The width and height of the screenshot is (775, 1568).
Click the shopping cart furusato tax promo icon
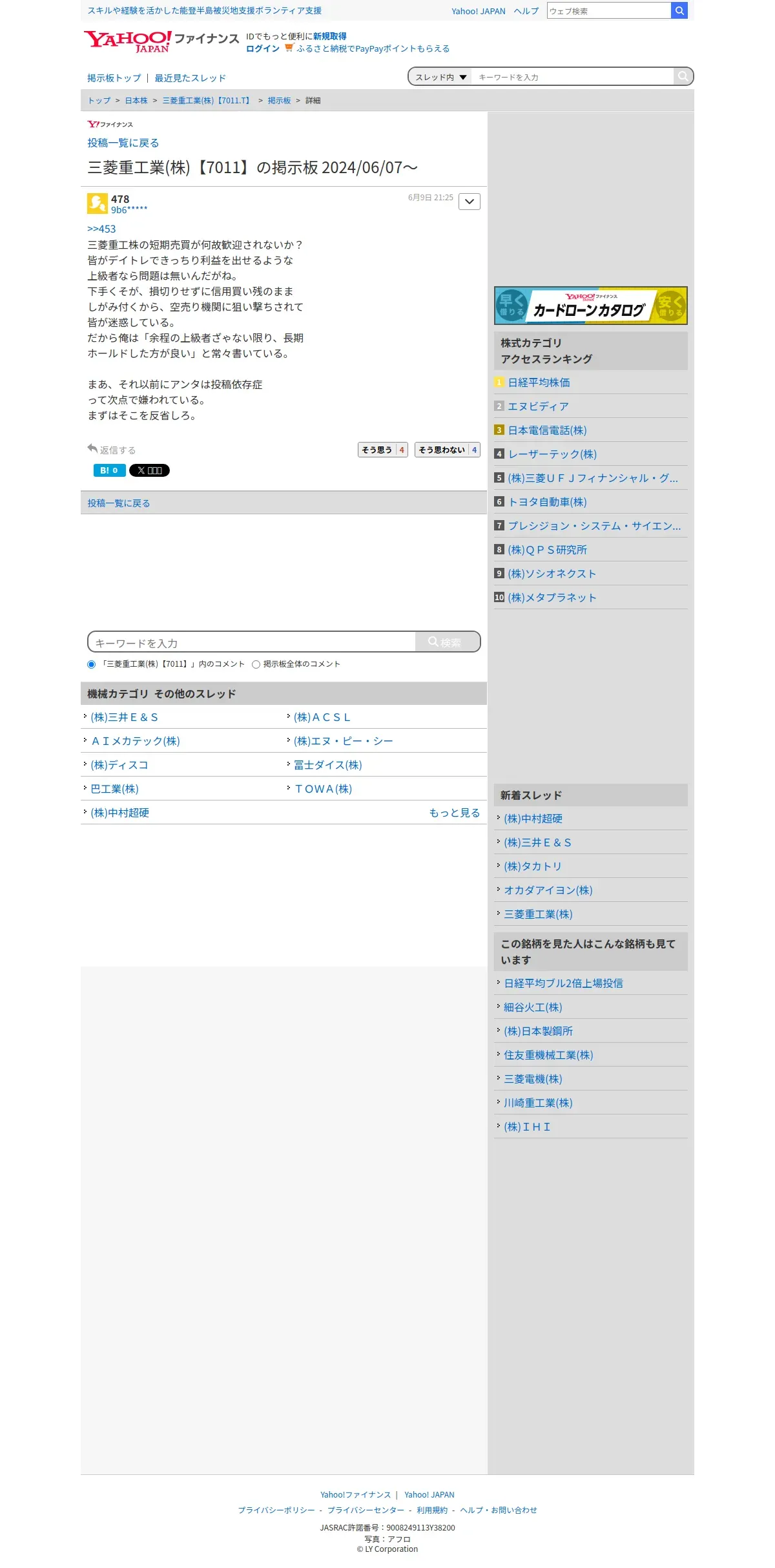[289, 48]
